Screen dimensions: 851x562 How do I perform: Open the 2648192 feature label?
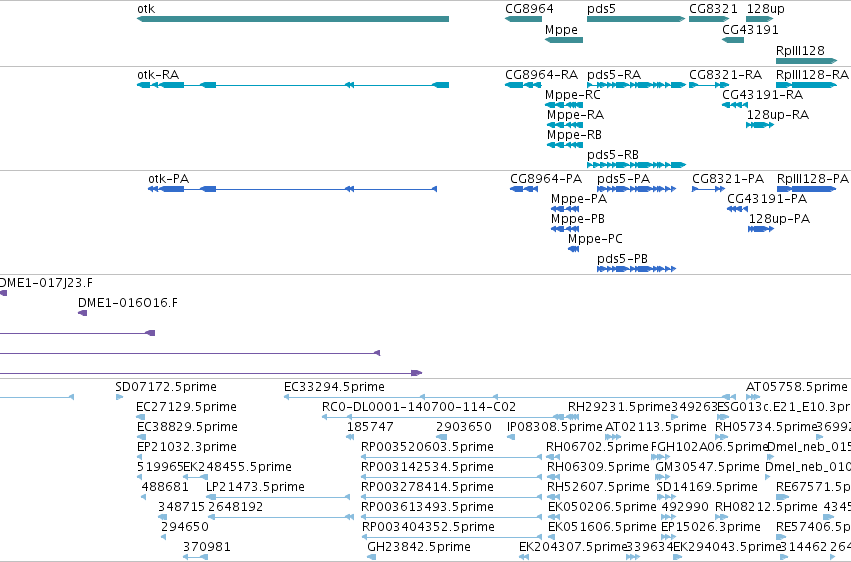click(236, 507)
